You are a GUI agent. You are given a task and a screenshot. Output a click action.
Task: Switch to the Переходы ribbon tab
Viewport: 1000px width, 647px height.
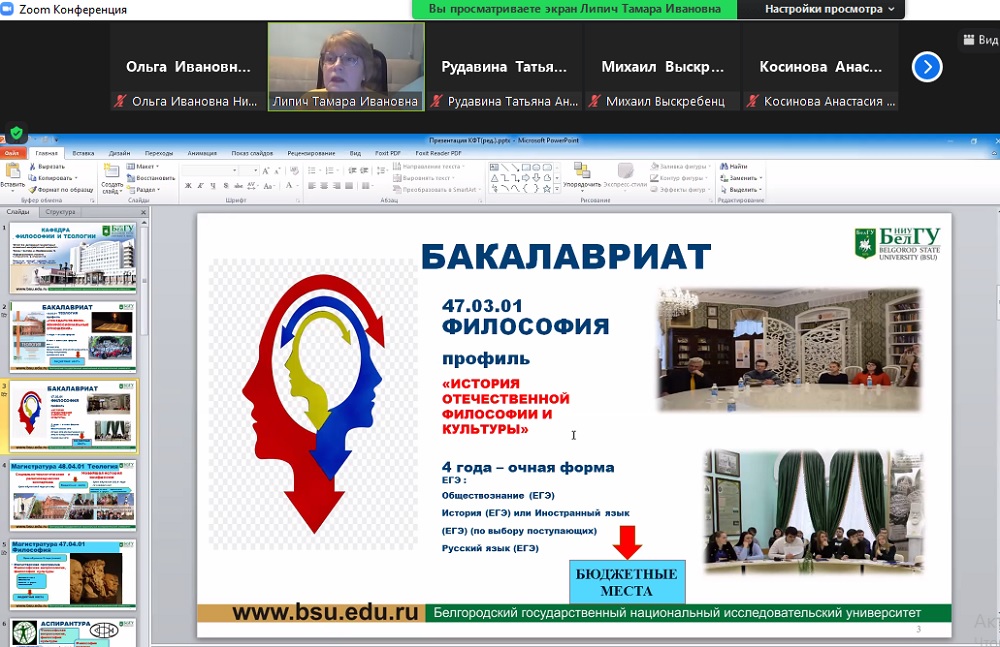[x=159, y=153]
